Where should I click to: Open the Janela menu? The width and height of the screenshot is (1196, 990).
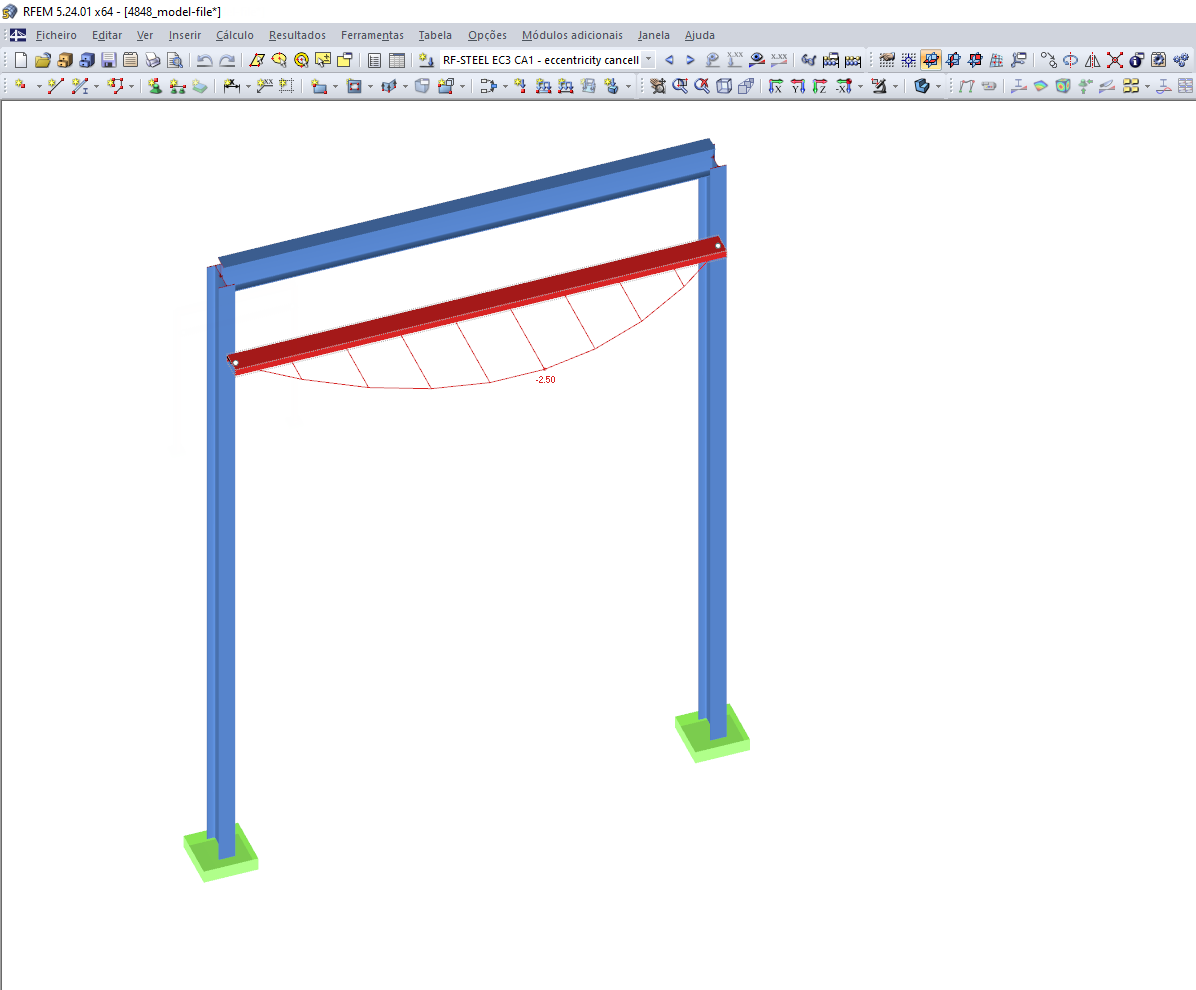click(654, 35)
